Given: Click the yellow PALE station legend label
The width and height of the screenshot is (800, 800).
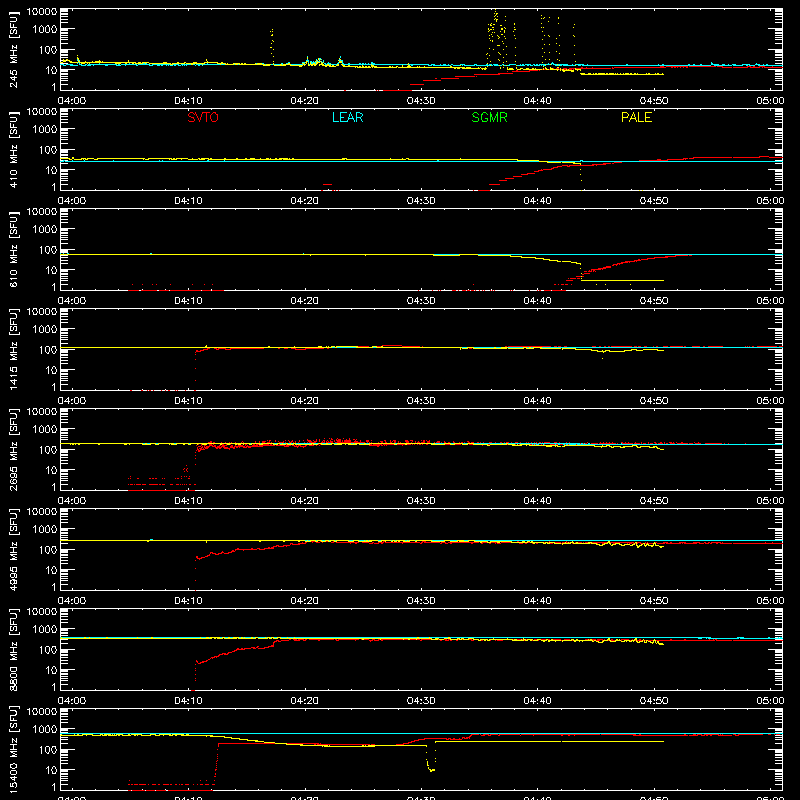Looking at the screenshot, I should [x=636, y=117].
